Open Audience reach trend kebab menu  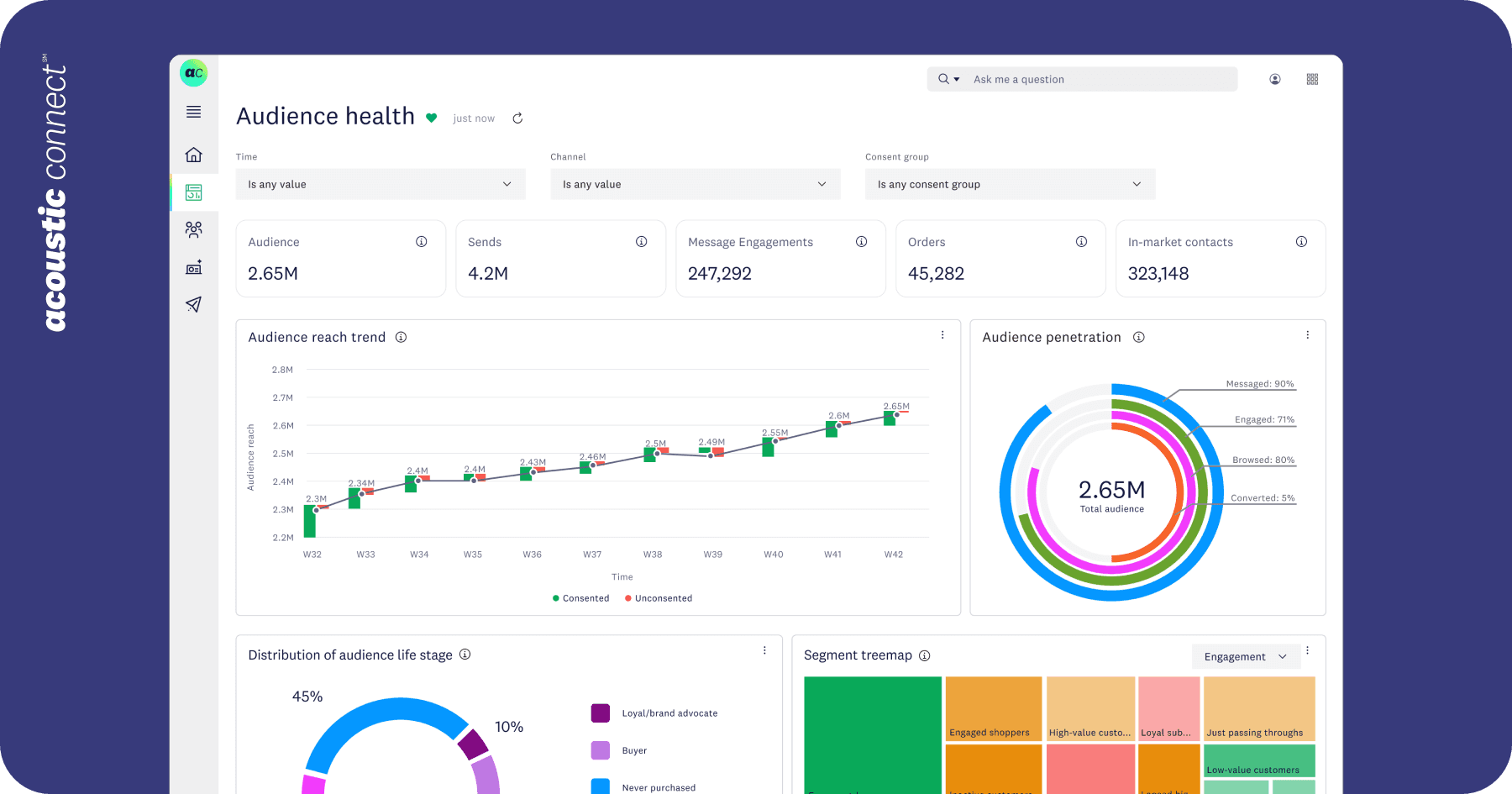[942, 335]
